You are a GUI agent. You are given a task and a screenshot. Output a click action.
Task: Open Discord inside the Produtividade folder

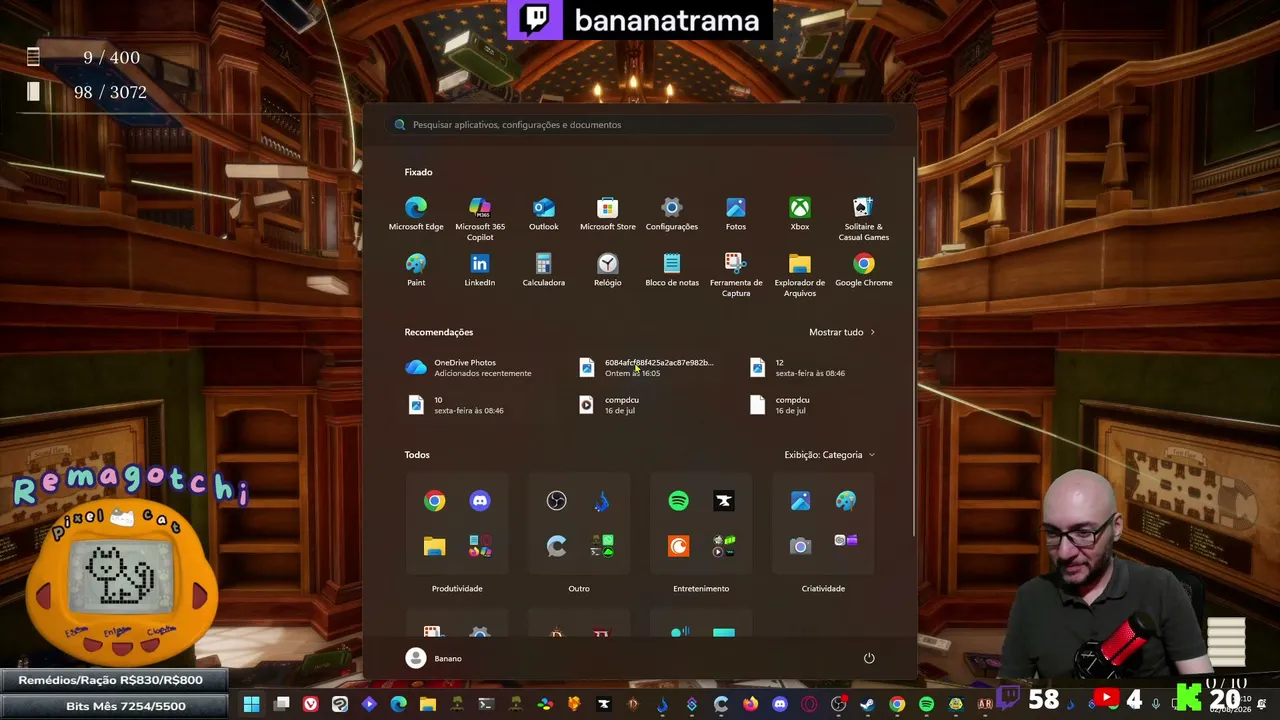(480, 501)
